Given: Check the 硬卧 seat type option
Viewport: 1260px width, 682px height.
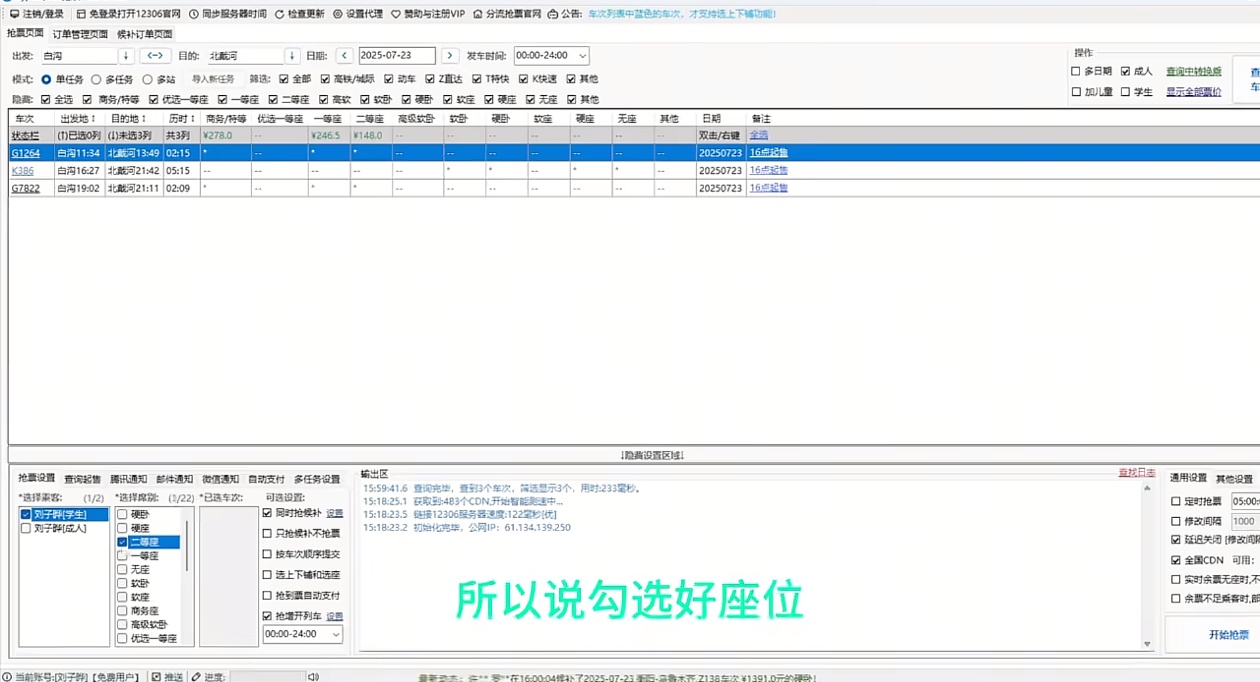Looking at the screenshot, I should (122, 514).
